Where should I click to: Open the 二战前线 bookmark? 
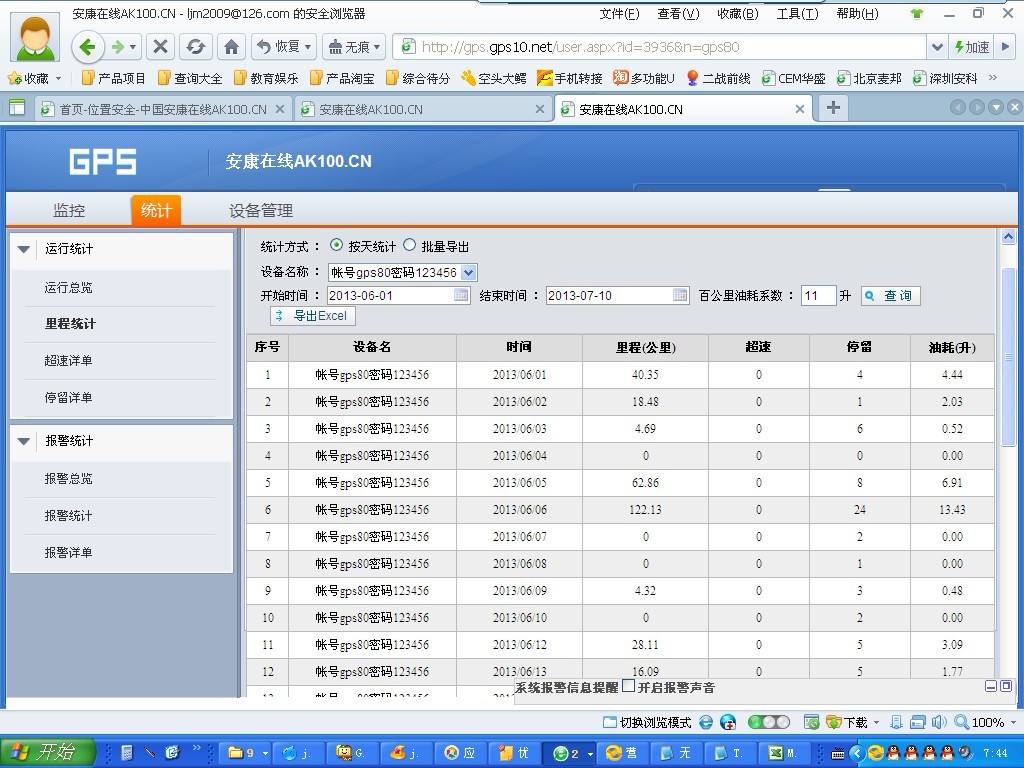tap(718, 78)
